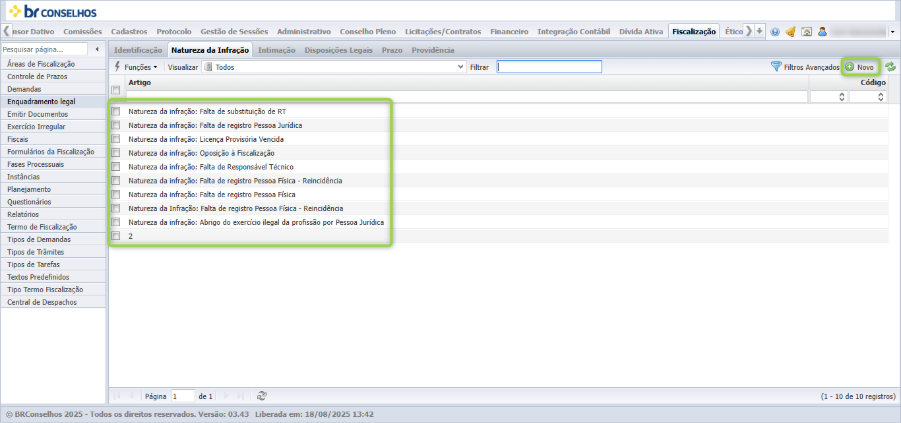
Task: Check the row labeled 2
Action: (115, 236)
